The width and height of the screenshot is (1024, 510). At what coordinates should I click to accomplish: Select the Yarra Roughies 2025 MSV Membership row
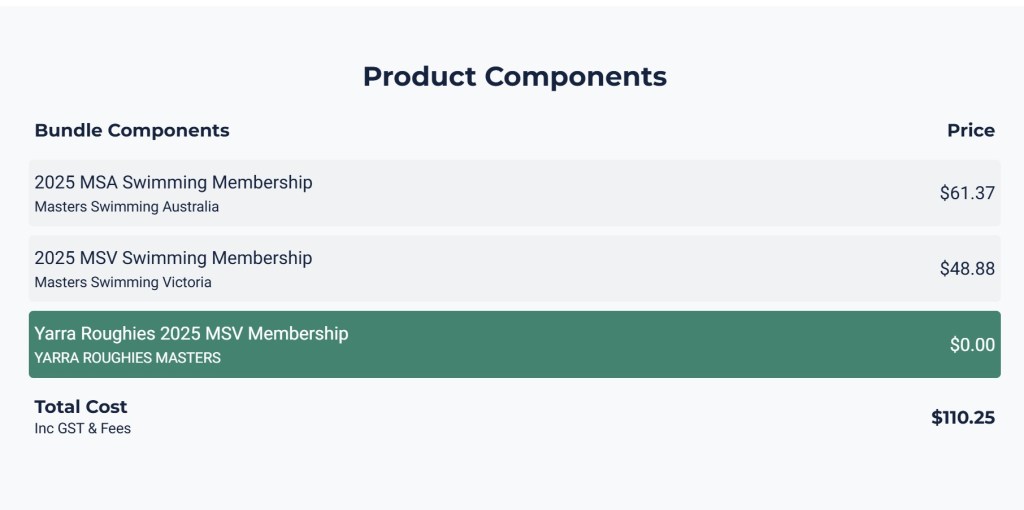tap(600, 344)
